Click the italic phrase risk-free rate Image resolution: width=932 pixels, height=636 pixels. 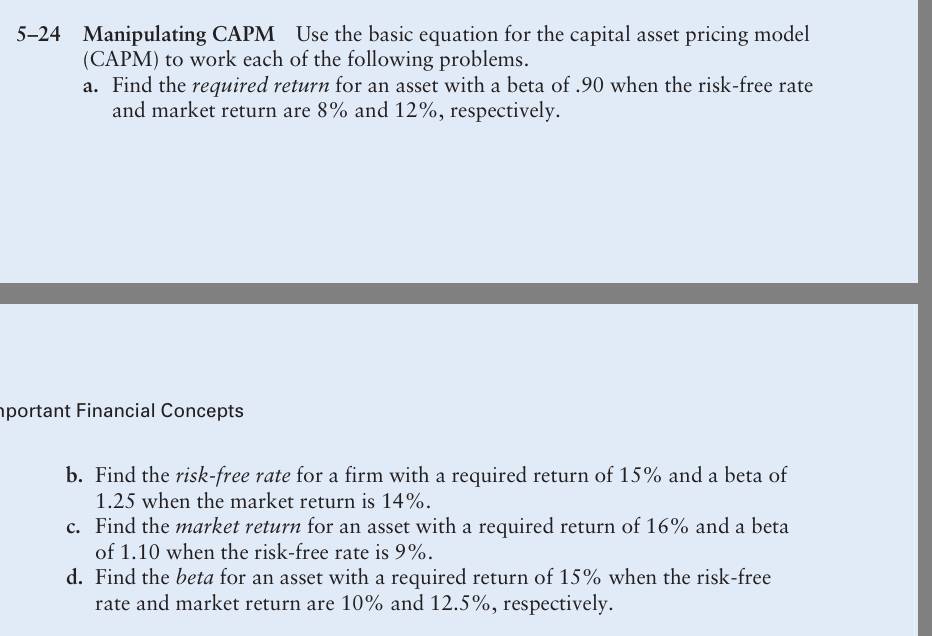232,476
